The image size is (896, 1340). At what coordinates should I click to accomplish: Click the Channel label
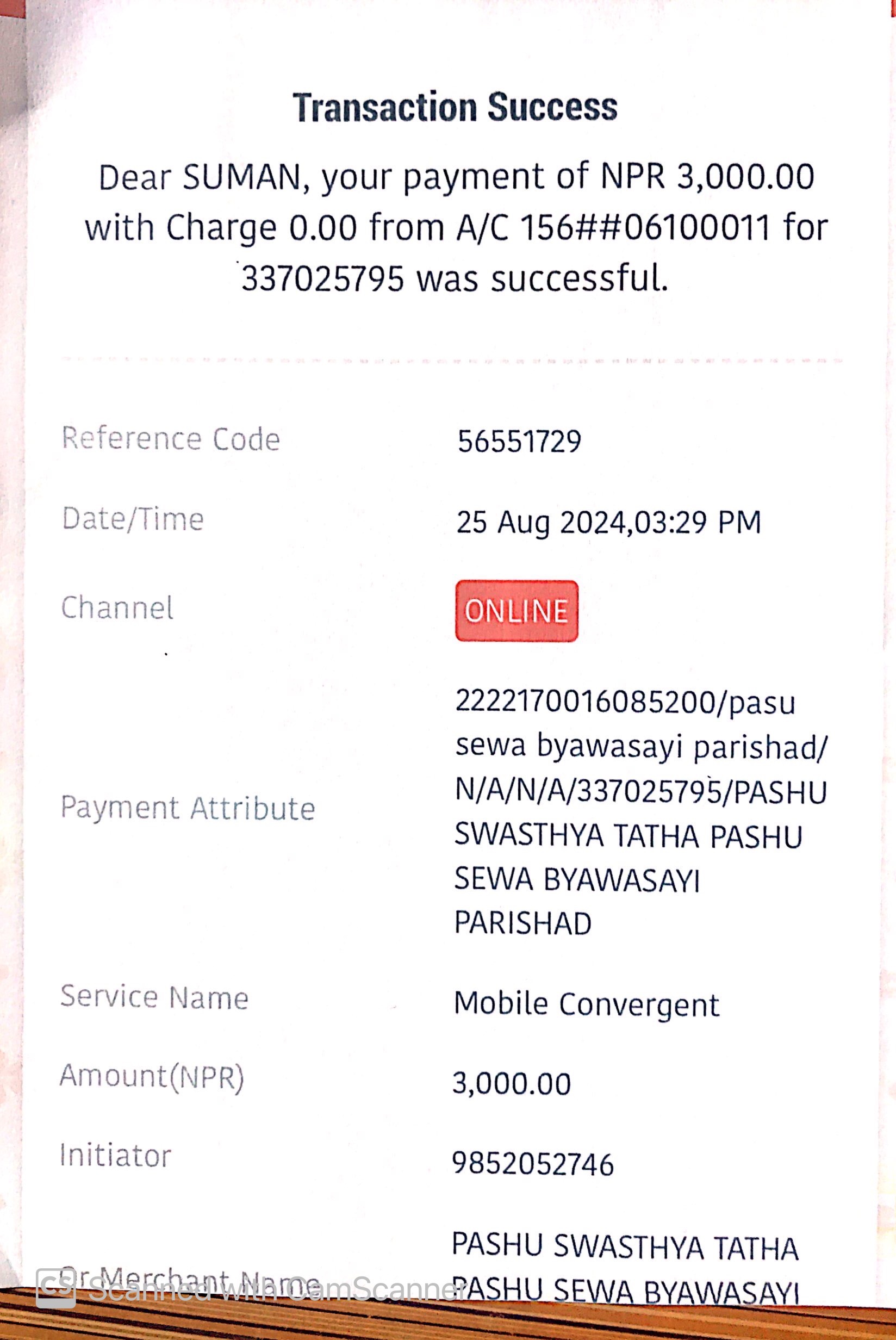pos(116,607)
